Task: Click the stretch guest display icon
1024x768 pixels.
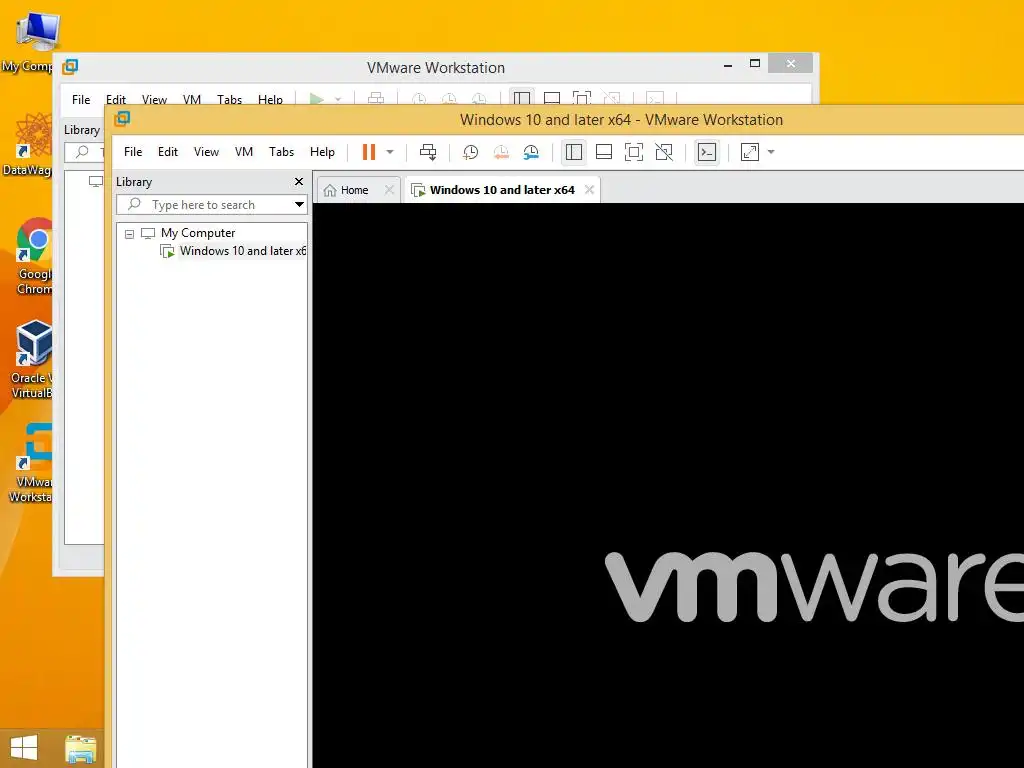Action: pyautogui.click(x=750, y=152)
